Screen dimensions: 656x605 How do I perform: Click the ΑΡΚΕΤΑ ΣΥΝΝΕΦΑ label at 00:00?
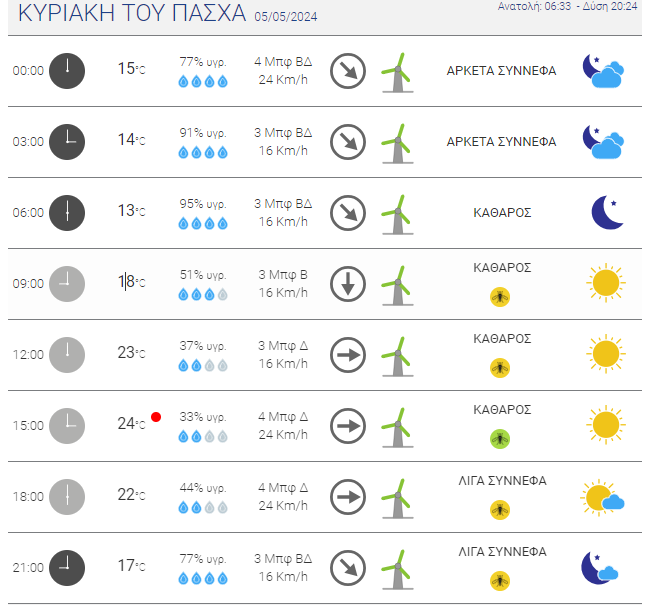(x=501, y=71)
